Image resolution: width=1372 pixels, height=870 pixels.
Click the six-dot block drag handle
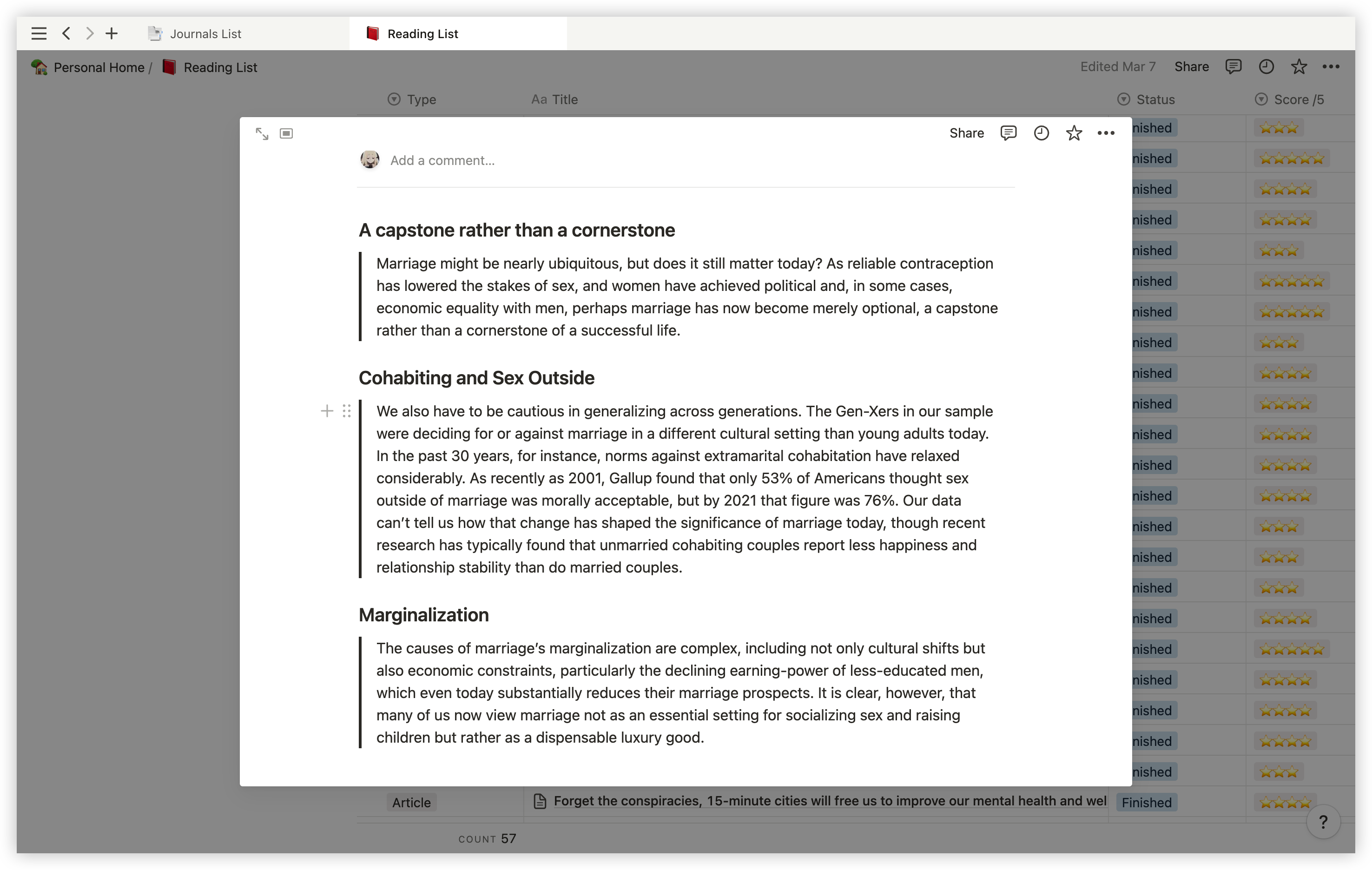pyautogui.click(x=346, y=411)
